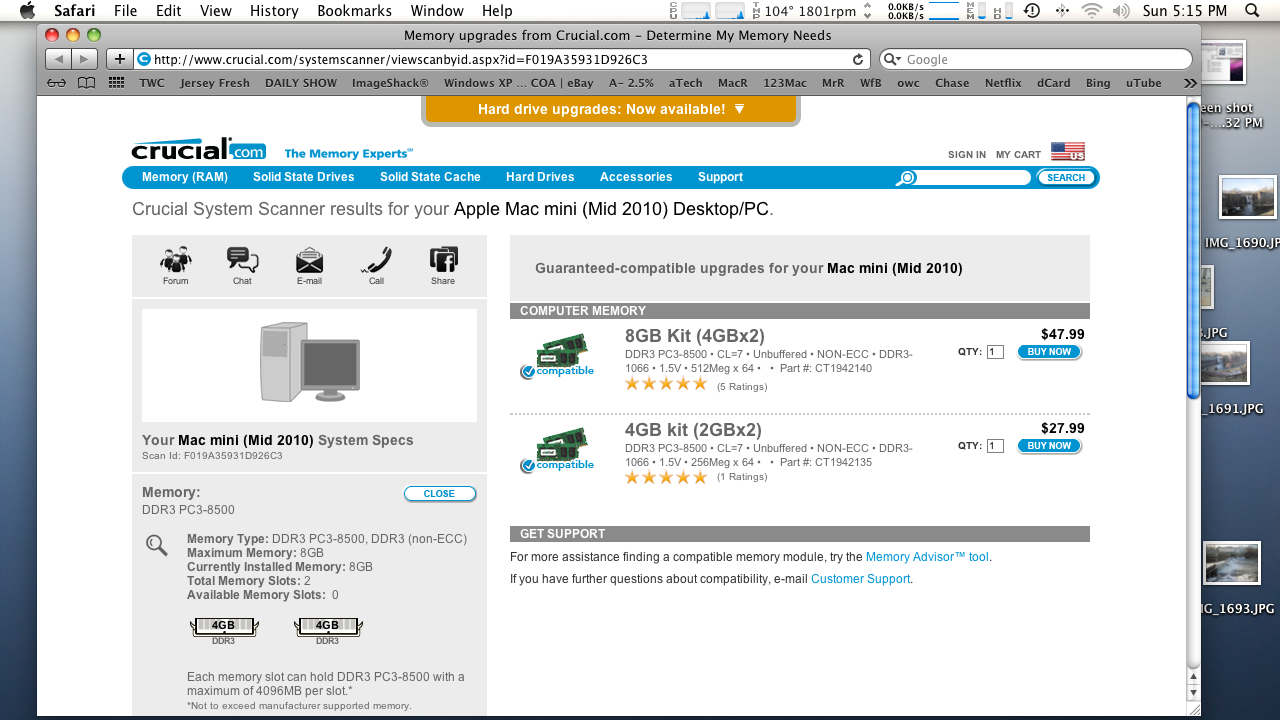This screenshot has width=1280, height=720.
Task: Click the page vertical scrollbar thumb
Action: click(x=1192, y=250)
